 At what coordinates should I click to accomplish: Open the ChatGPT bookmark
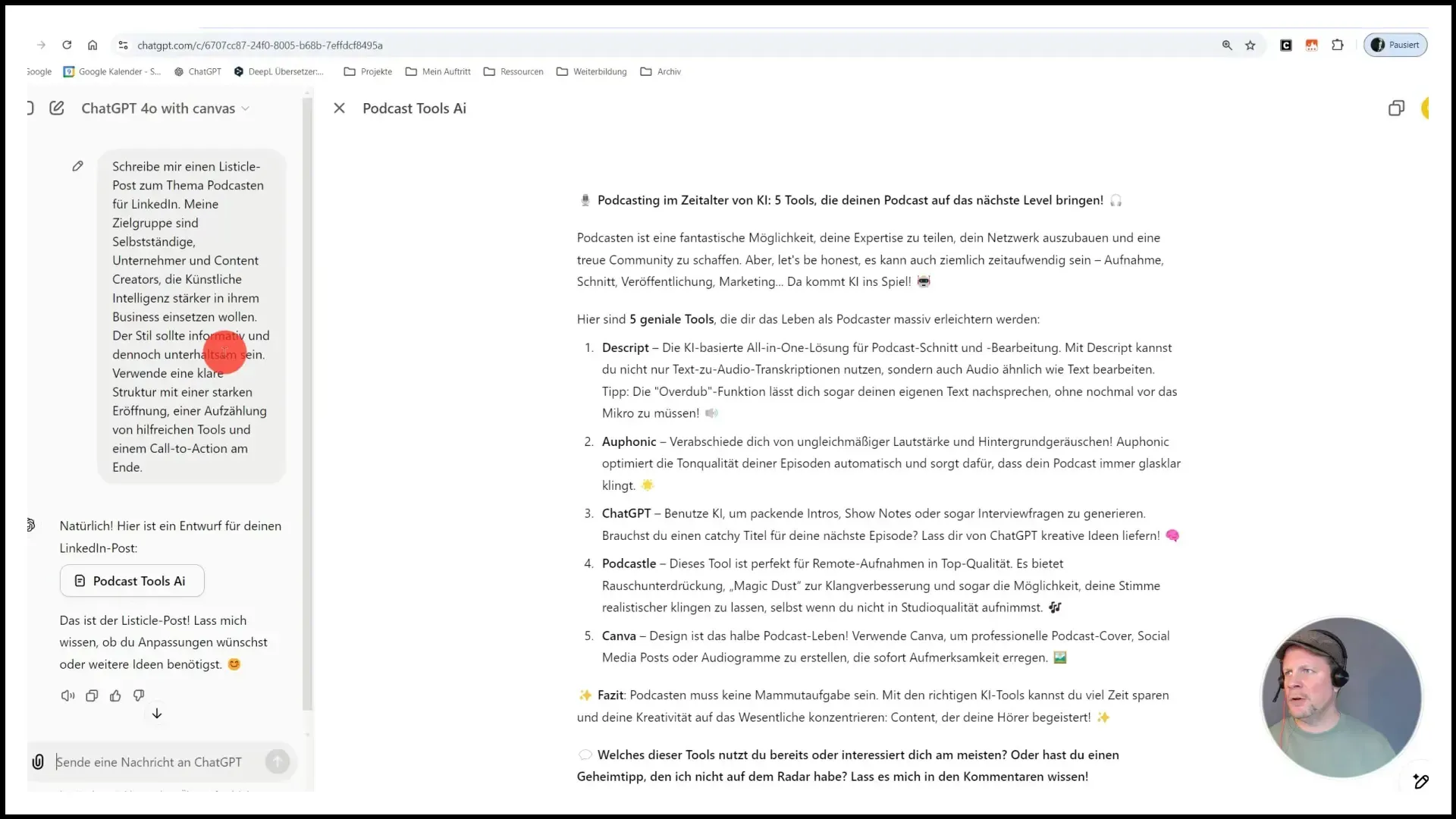(x=198, y=71)
